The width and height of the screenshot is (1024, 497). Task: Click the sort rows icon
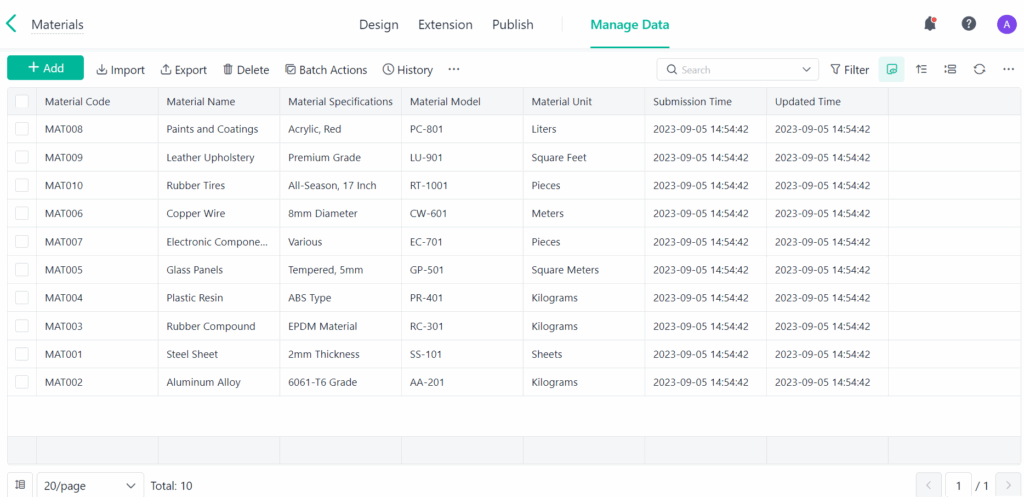click(921, 69)
